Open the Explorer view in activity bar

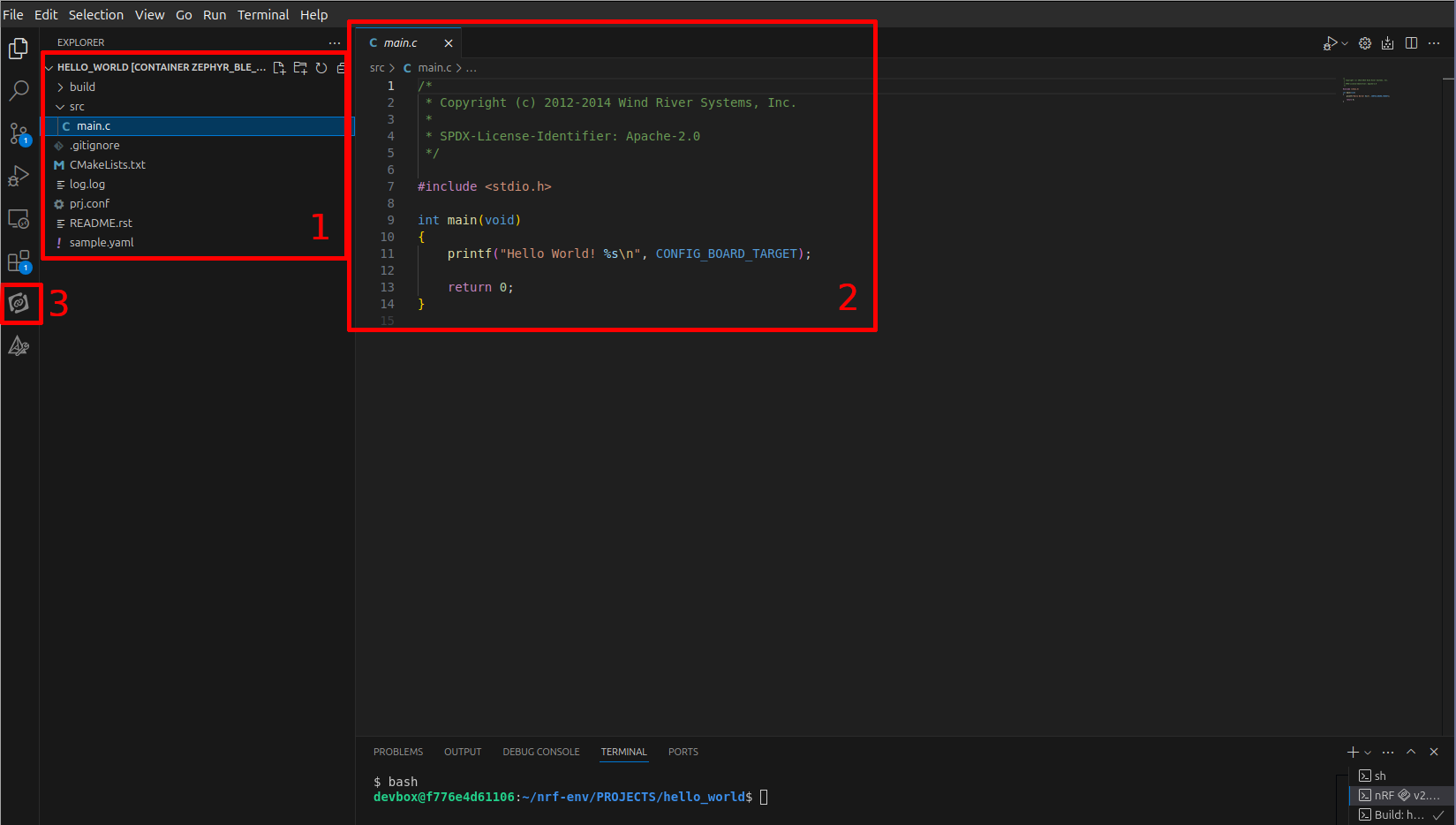[19, 49]
